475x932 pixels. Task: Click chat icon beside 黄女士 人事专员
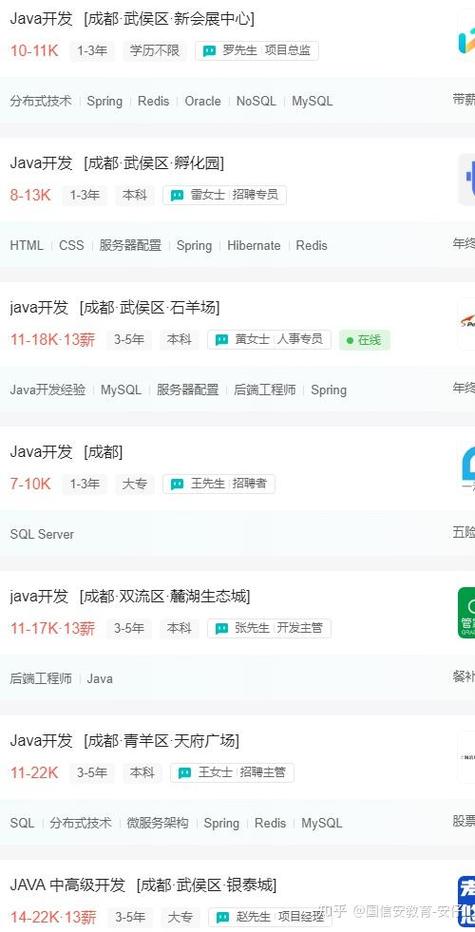click(221, 340)
